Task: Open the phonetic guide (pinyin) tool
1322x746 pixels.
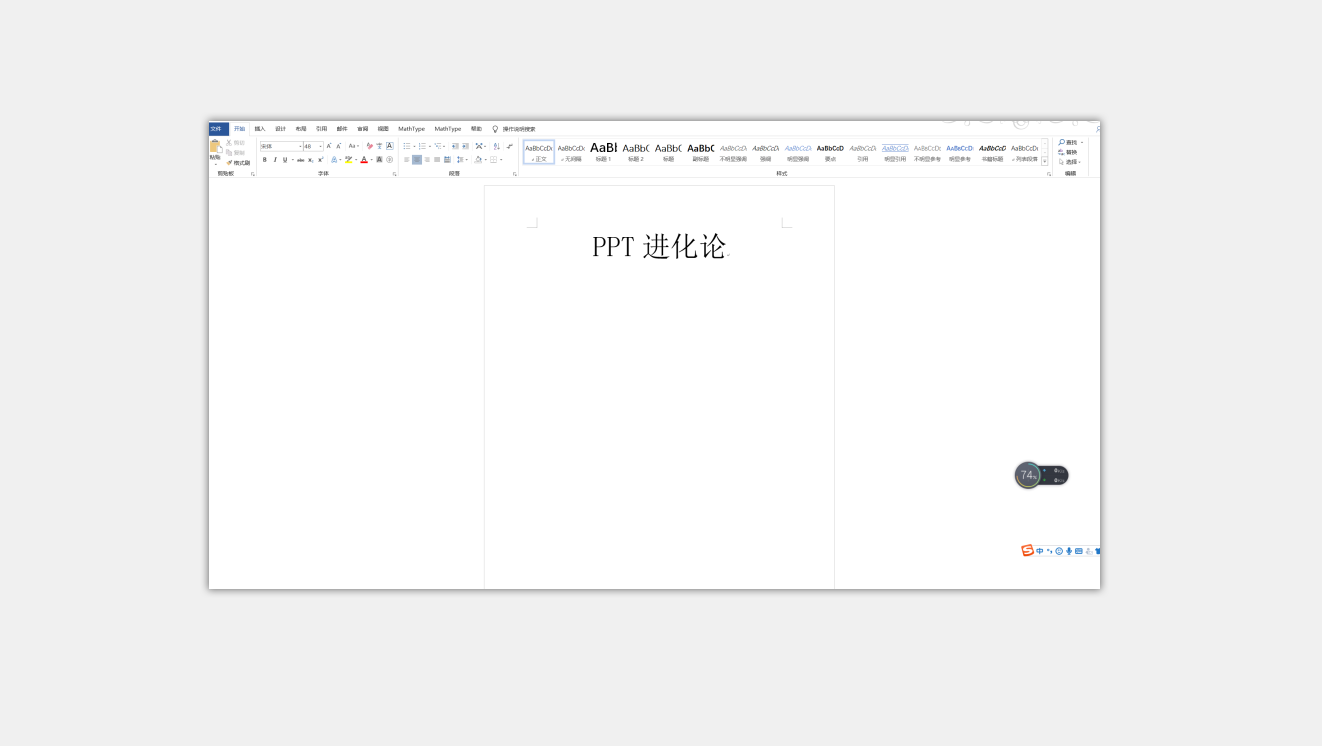Action: [379, 146]
